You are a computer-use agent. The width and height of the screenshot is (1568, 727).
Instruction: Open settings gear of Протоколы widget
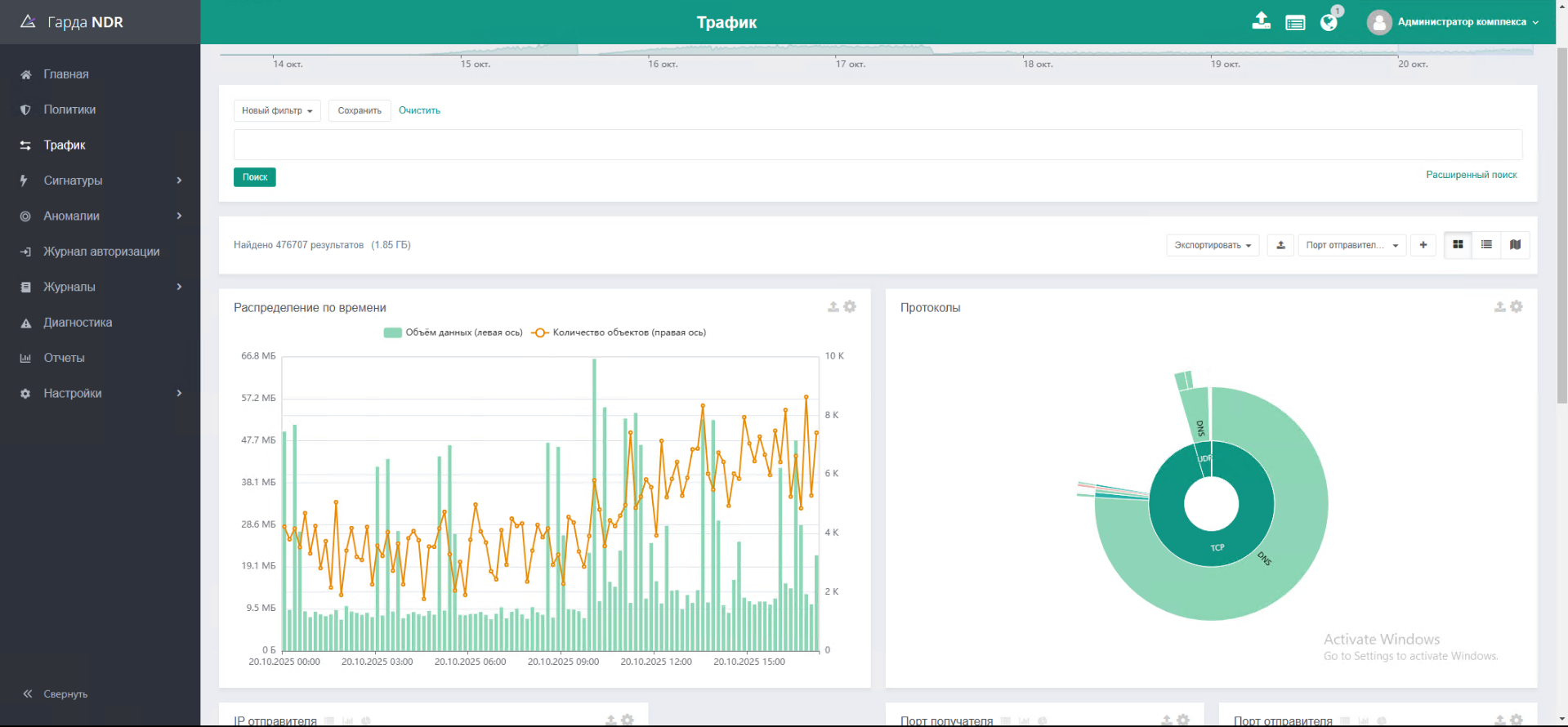pos(1517,307)
